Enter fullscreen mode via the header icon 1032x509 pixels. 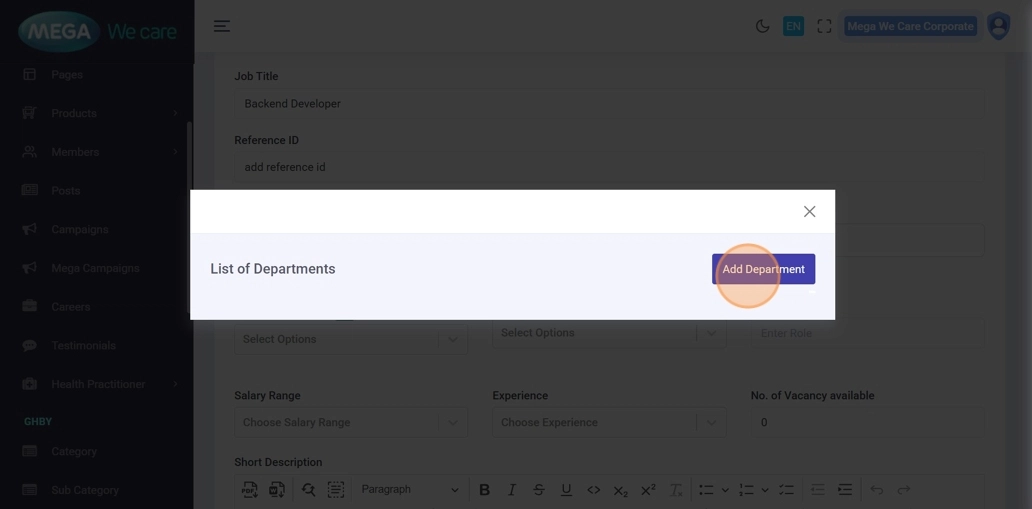[x=824, y=27]
